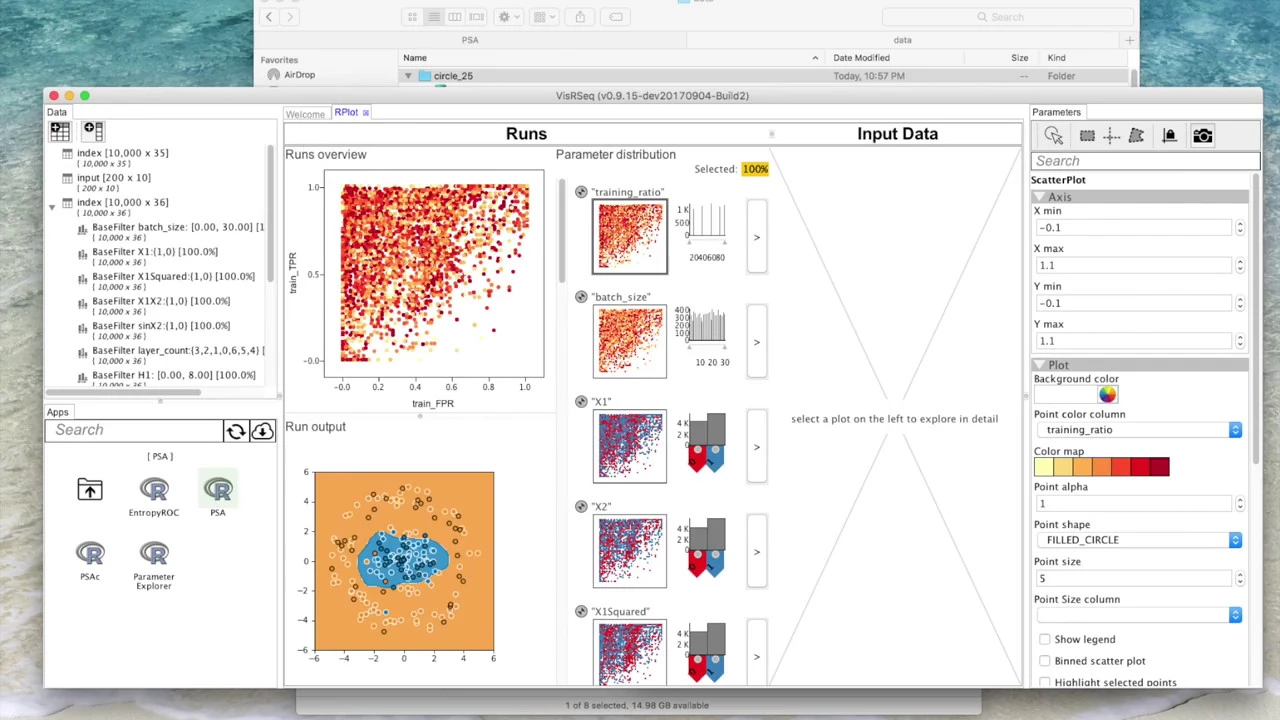Enable Show legend checkbox

(1045, 639)
